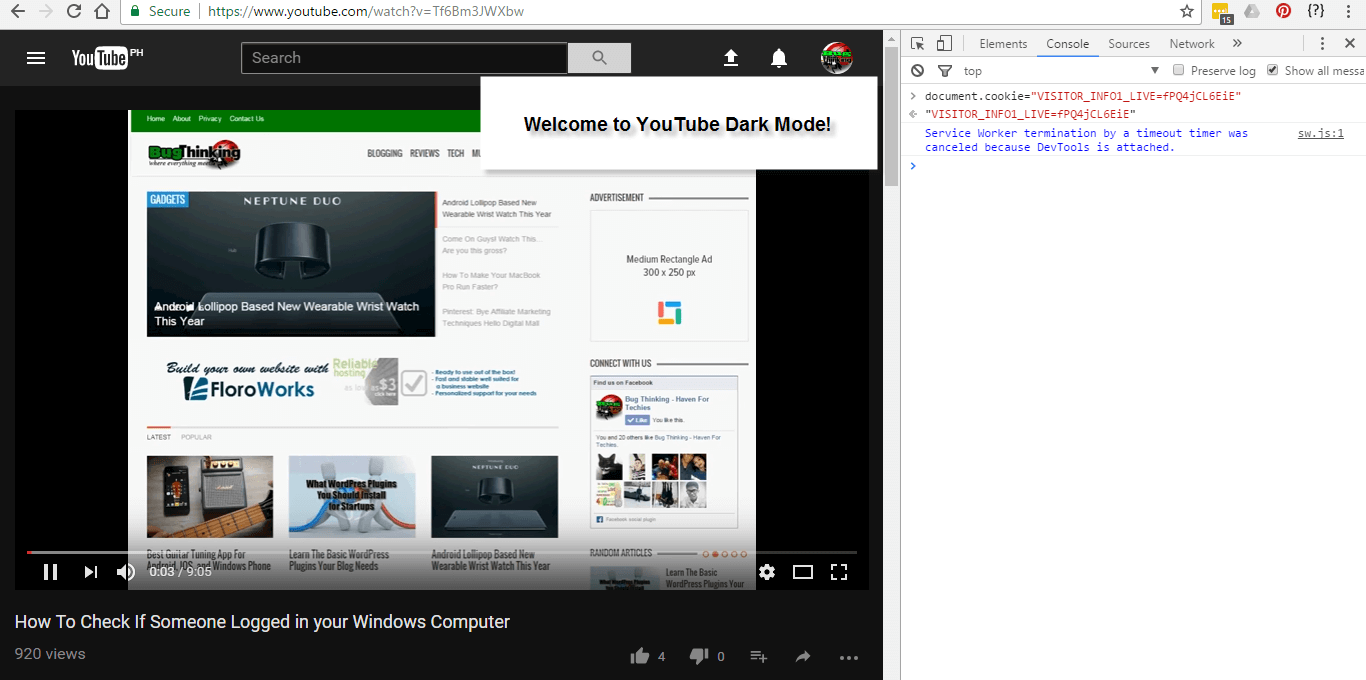Click the 920 views text
This screenshot has width=1366, height=680.
point(50,654)
